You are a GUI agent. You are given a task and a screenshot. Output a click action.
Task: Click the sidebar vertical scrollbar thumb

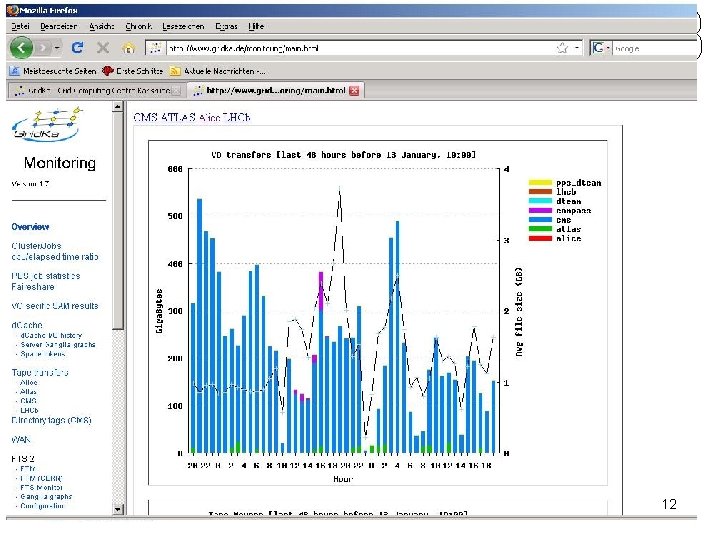coord(118,221)
